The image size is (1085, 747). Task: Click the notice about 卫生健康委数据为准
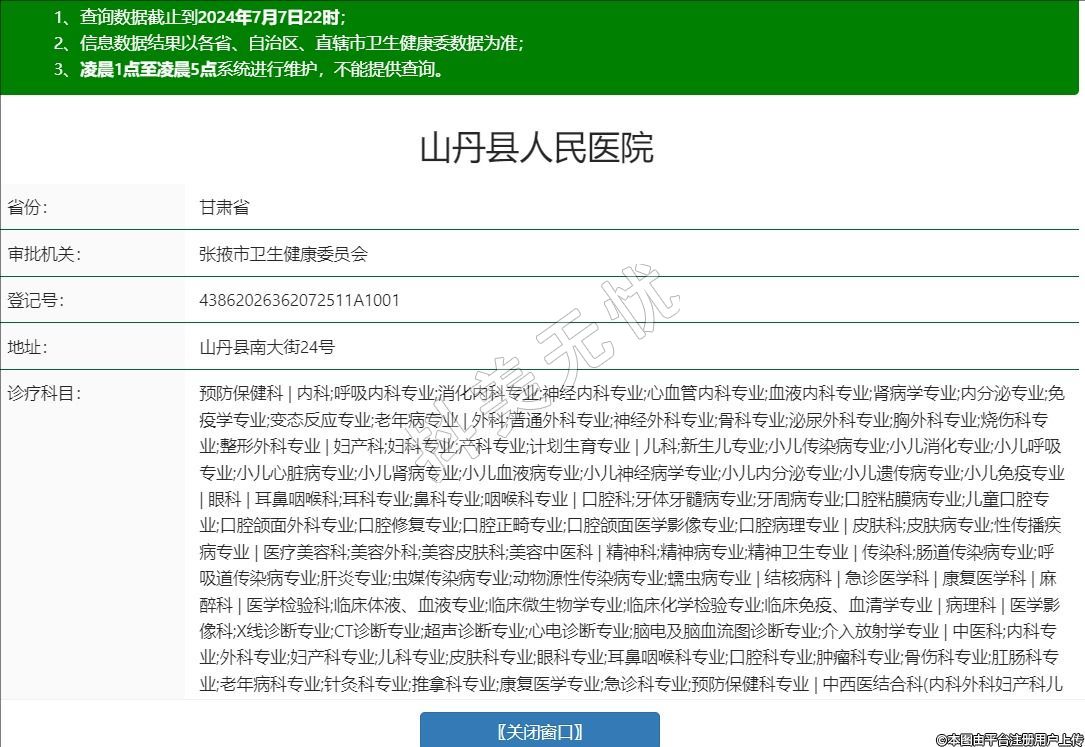point(288,43)
